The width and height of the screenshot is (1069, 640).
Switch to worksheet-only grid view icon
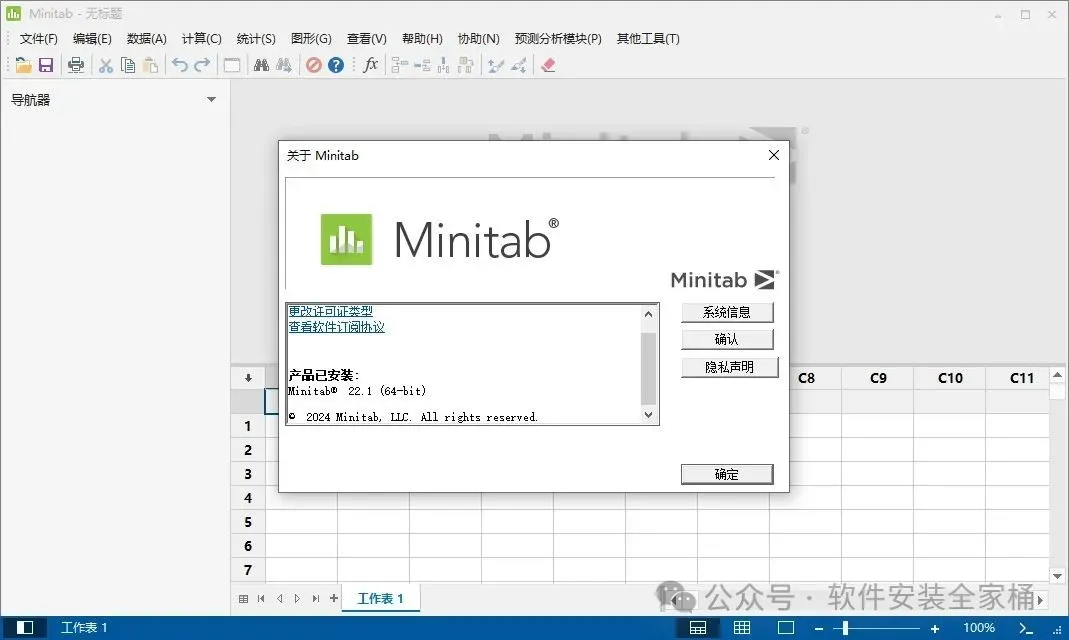click(742, 628)
